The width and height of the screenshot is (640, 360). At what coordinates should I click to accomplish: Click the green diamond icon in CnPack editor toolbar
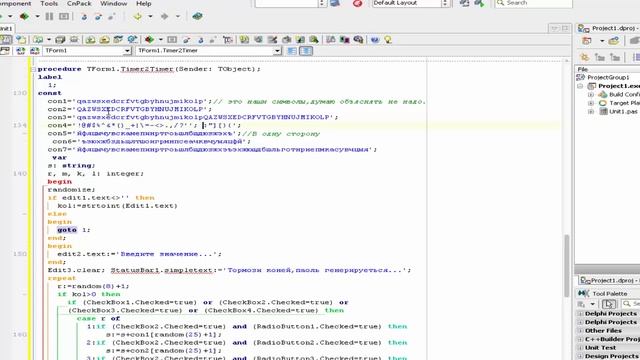tap(149, 40)
